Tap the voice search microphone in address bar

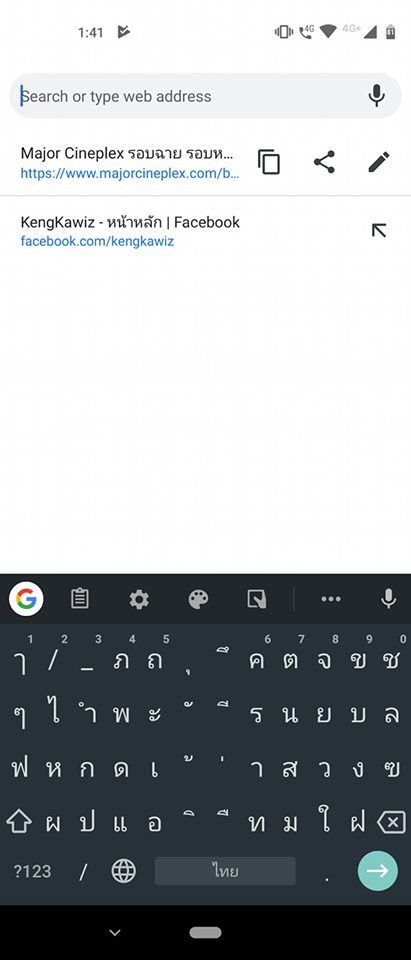click(377, 96)
